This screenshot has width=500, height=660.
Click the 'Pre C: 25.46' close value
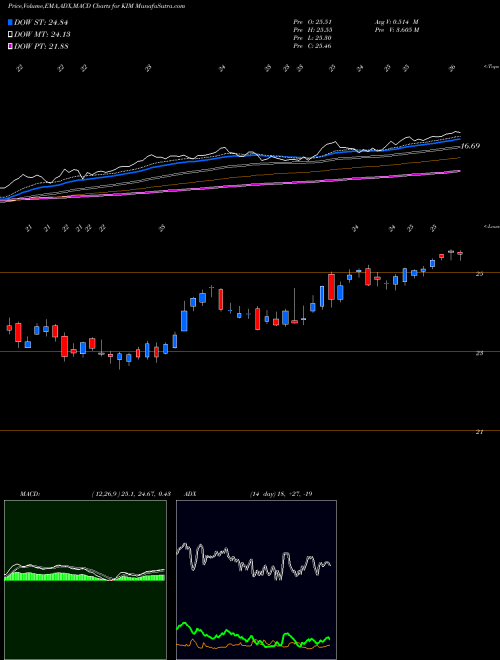tap(312, 46)
